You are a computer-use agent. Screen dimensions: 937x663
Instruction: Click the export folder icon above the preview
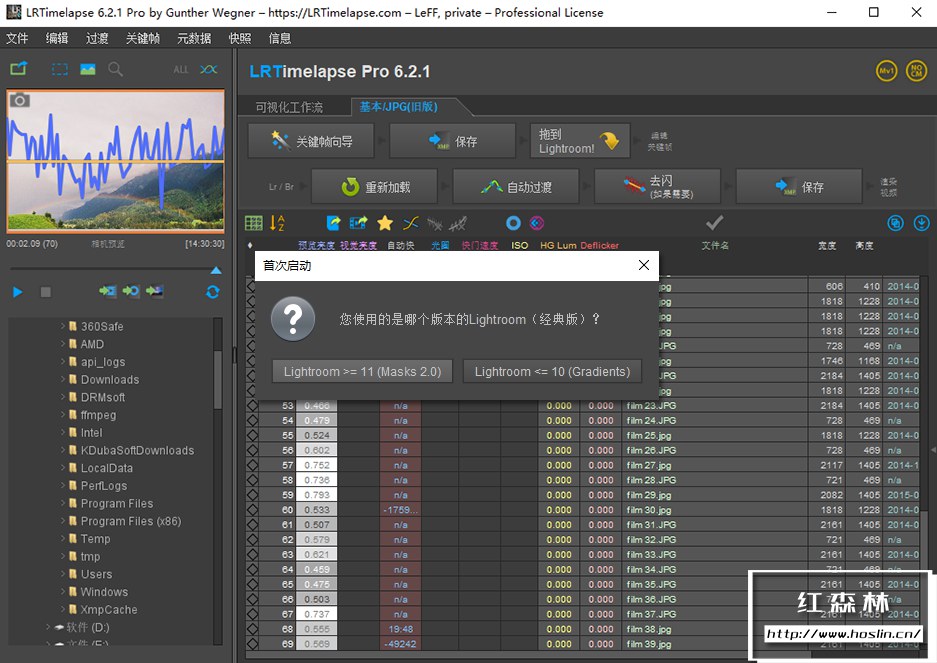[x=19, y=69]
